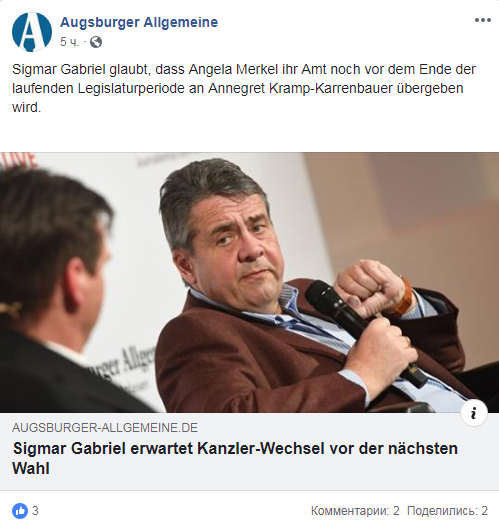Screen dimensions: 499x531
Task: Show comments via "Комментарии: 2"
Action: click(355, 511)
